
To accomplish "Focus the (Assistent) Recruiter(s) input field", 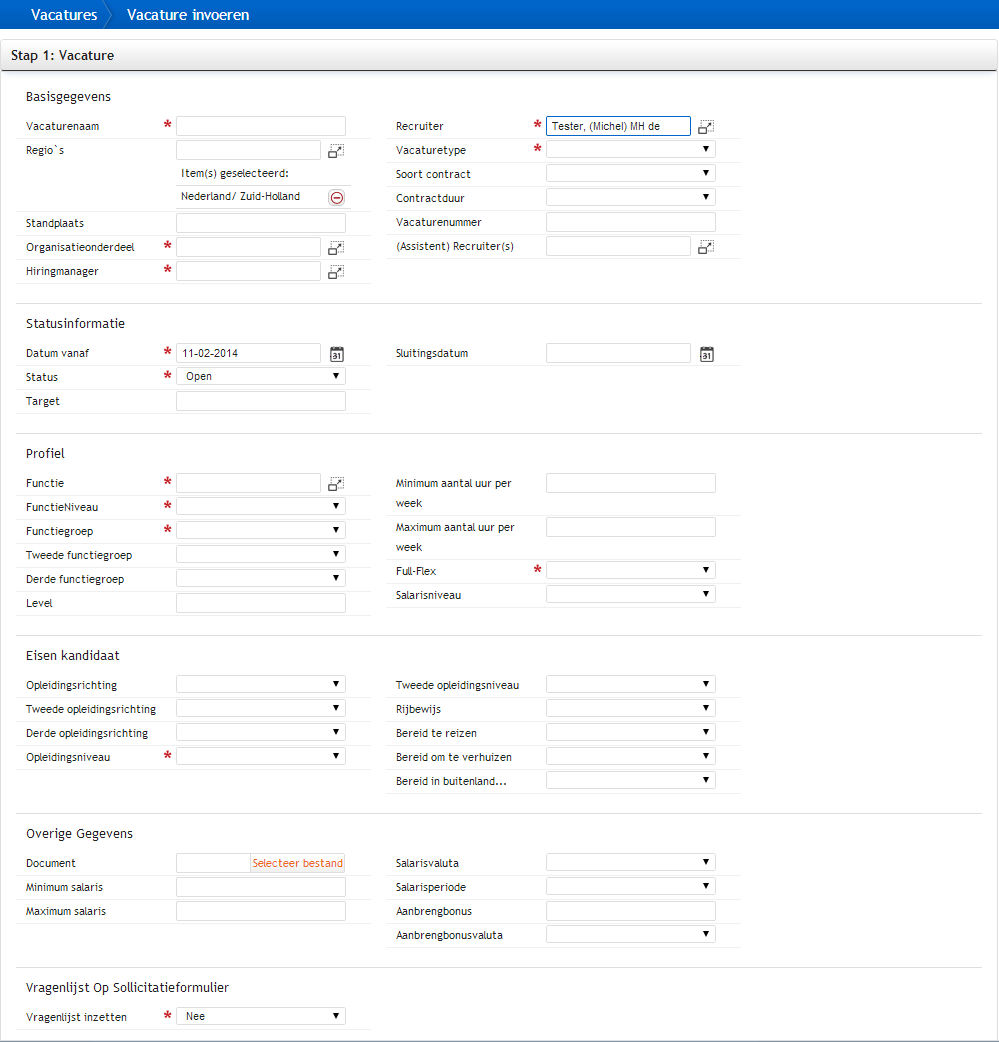I will point(618,246).
